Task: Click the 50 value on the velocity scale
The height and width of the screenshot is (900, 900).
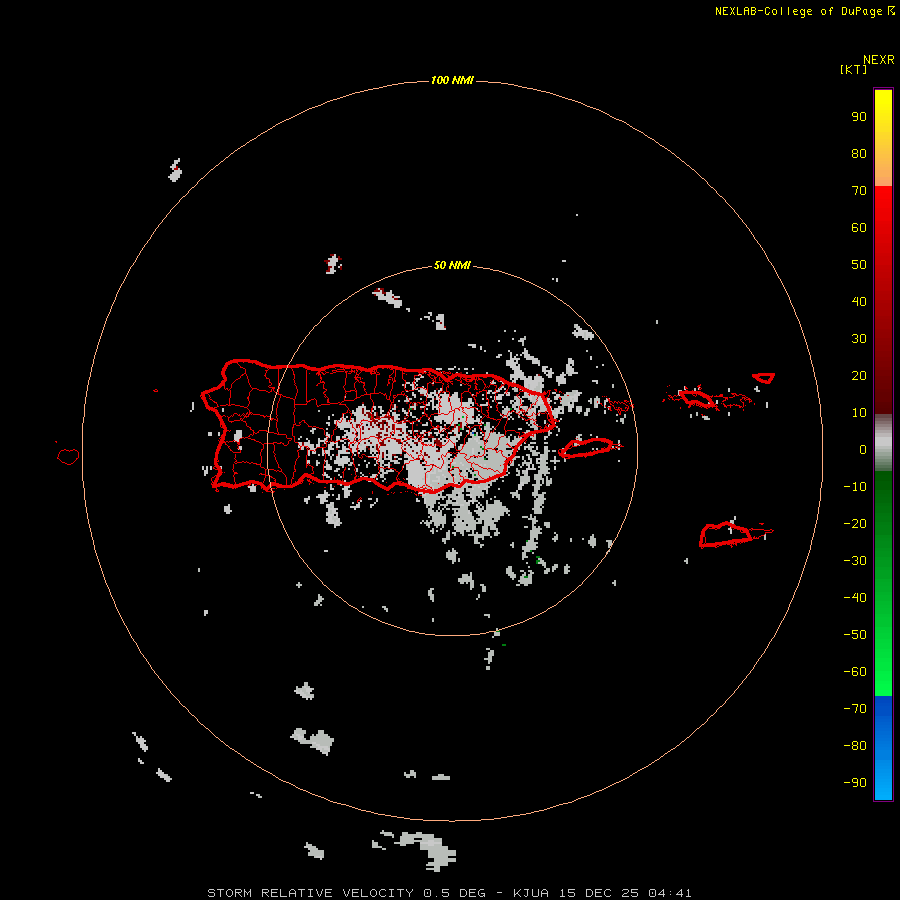Action: pyautogui.click(x=859, y=265)
